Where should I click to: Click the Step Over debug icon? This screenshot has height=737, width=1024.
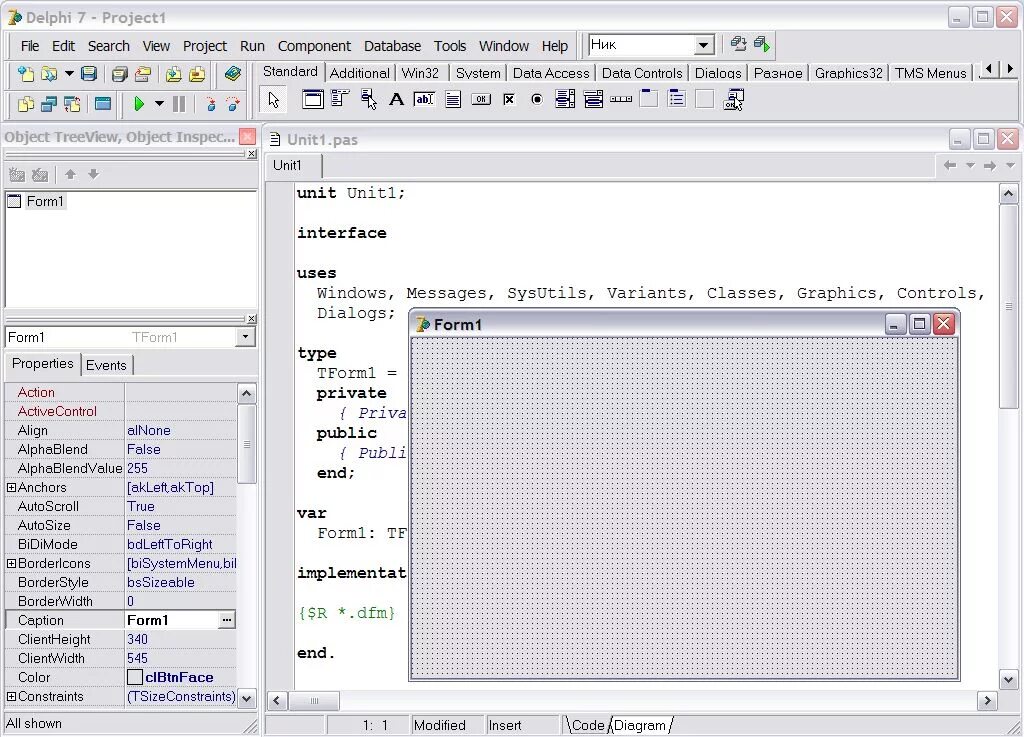[233, 104]
